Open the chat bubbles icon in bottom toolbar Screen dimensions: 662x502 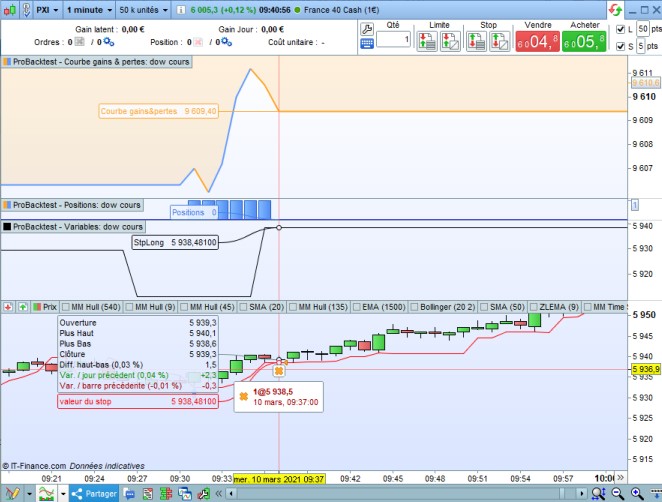[129, 493]
